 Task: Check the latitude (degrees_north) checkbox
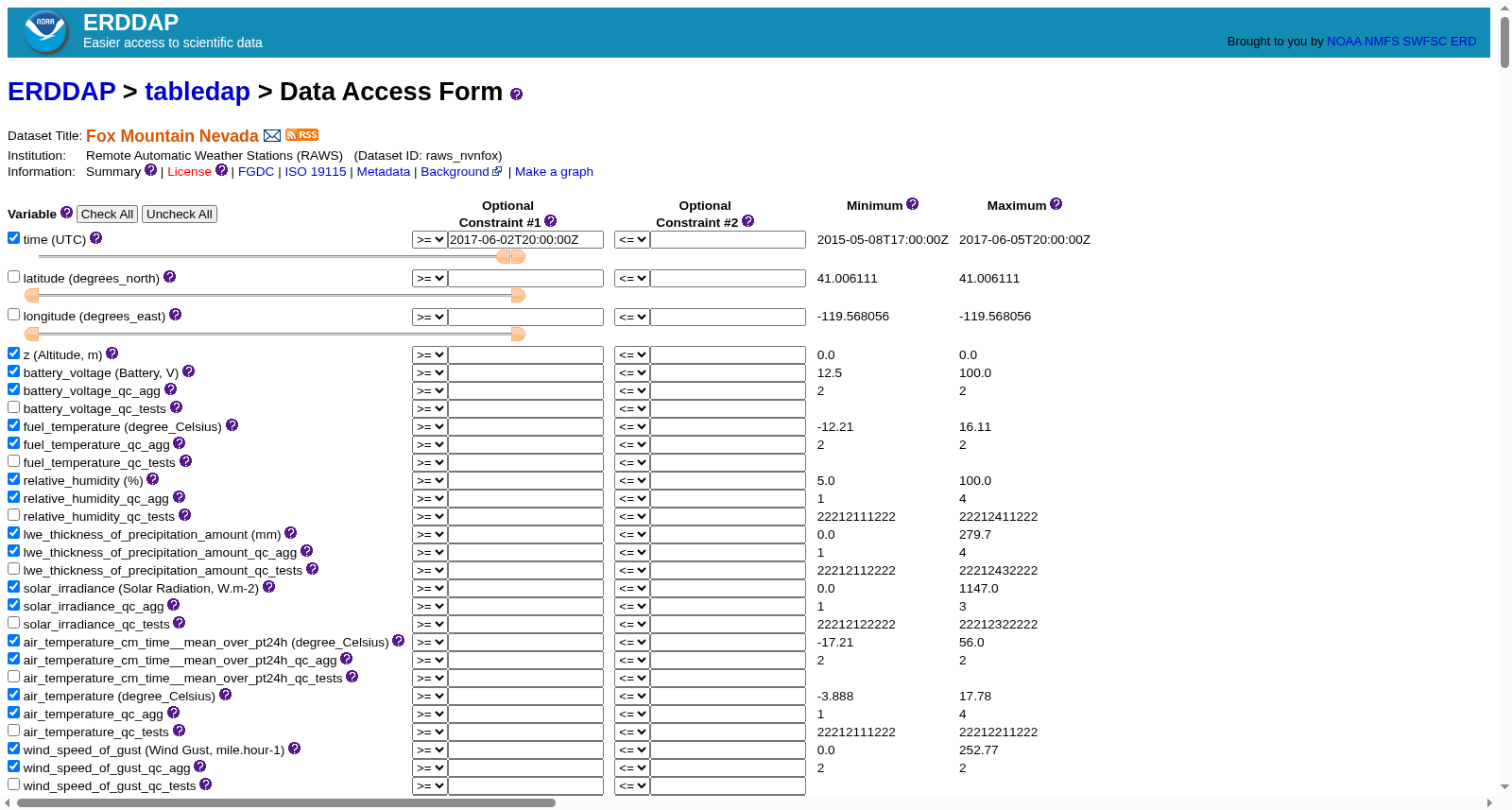click(14, 277)
